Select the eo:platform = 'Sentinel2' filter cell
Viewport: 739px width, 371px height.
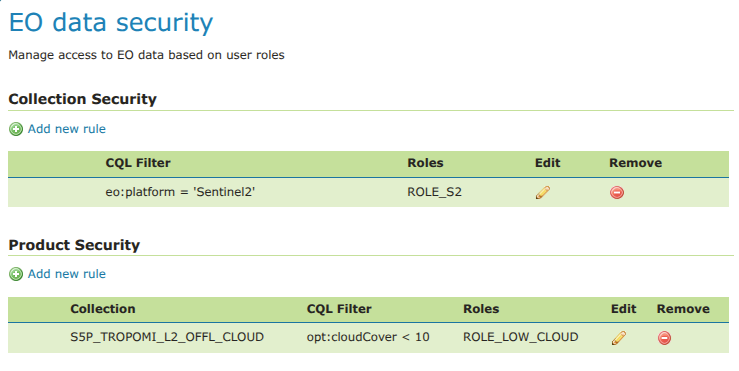point(180,192)
